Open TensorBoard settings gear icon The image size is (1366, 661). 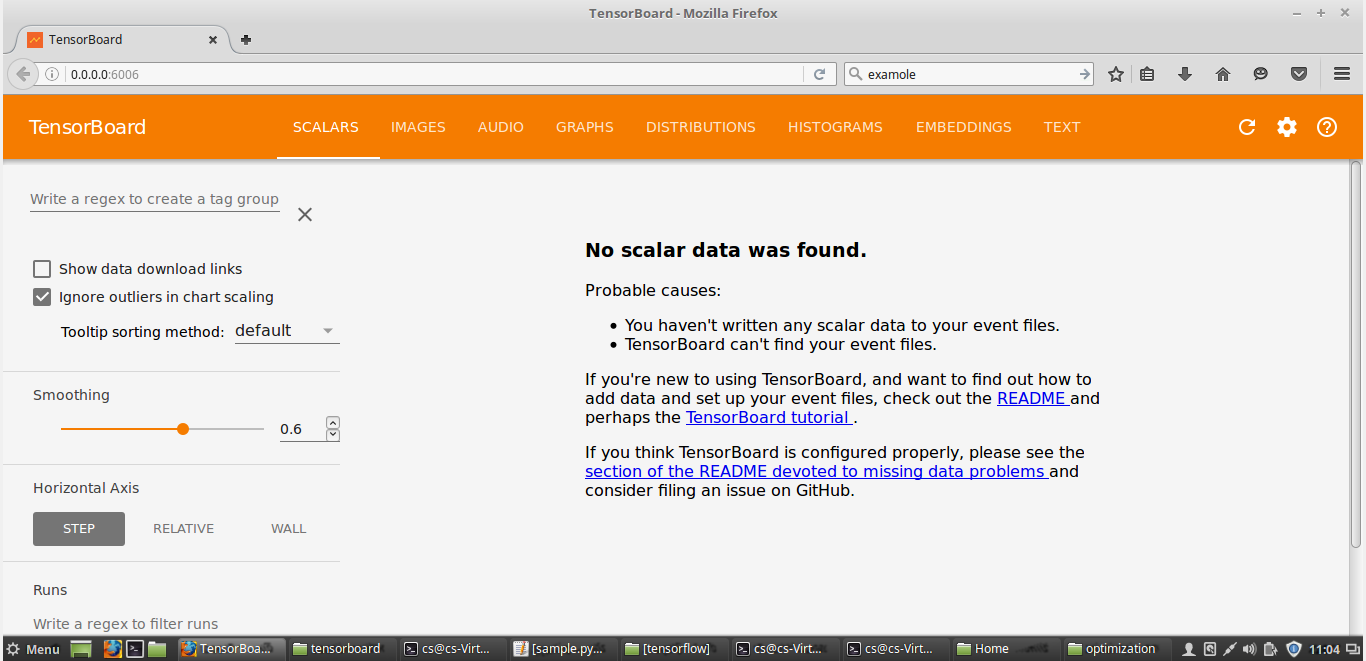(x=1287, y=127)
